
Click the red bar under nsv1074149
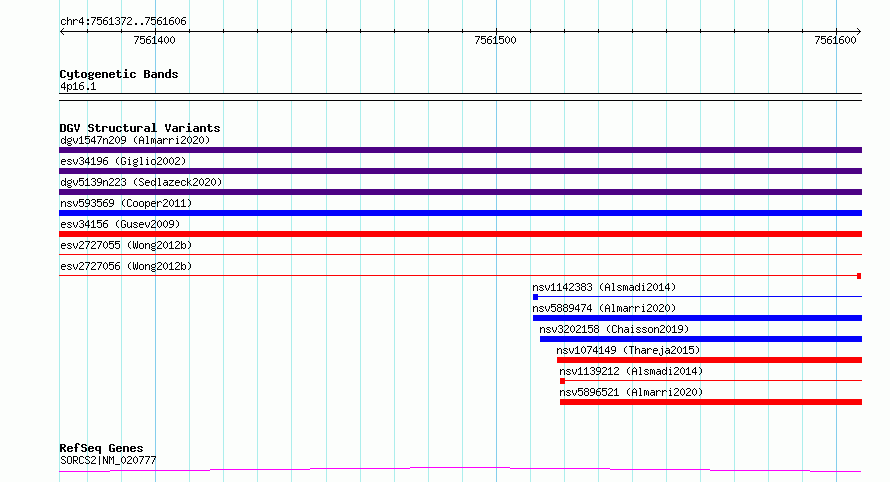coord(710,360)
